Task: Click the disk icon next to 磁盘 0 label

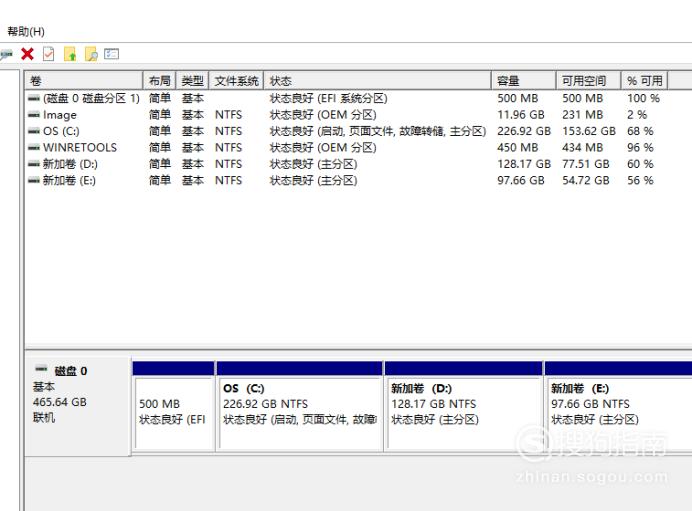Action: [x=41, y=368]
